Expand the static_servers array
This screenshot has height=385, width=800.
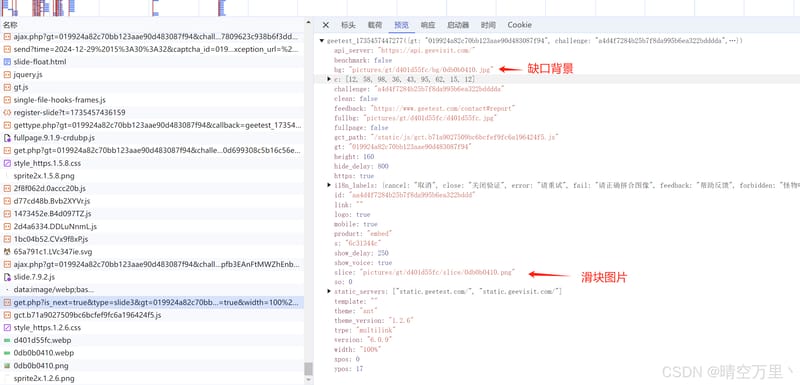click(x=329, y=291)
